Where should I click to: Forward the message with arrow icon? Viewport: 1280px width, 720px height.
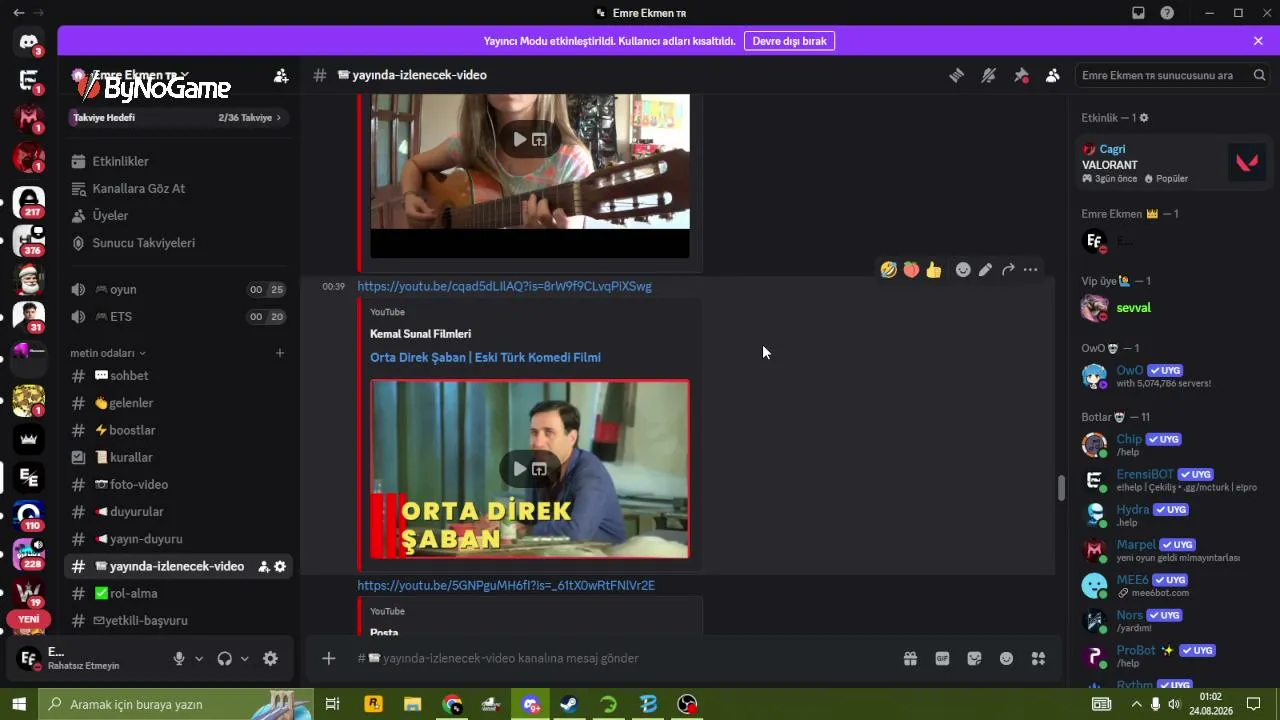pyautogui.click(x=1008, y=270)
